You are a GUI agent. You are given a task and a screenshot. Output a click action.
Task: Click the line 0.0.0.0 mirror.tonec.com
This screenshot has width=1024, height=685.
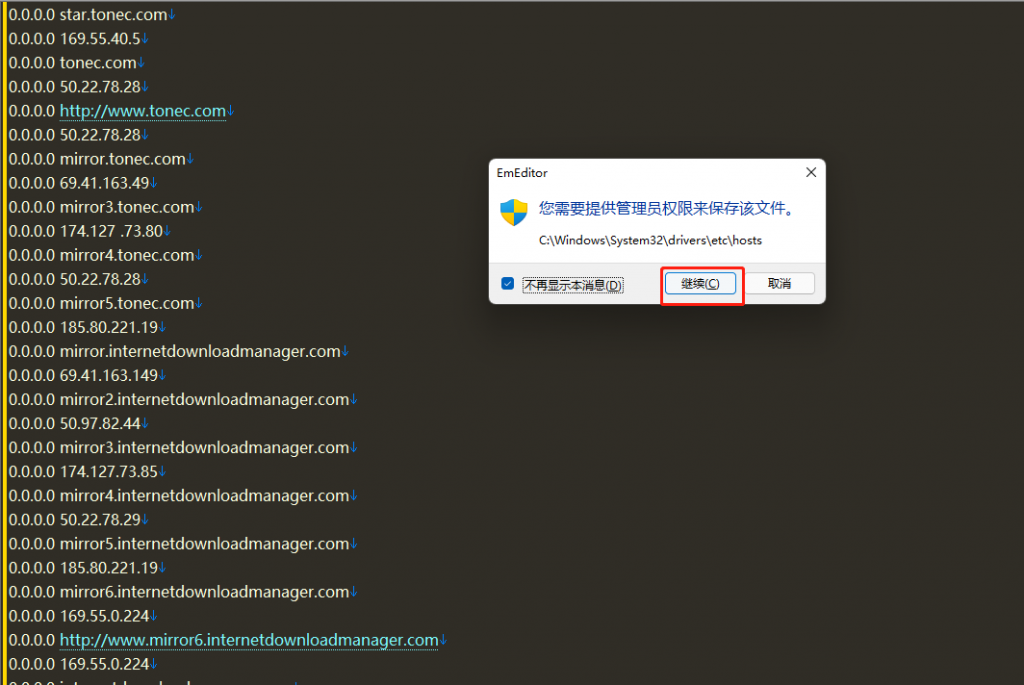click(x=97, y=159)
